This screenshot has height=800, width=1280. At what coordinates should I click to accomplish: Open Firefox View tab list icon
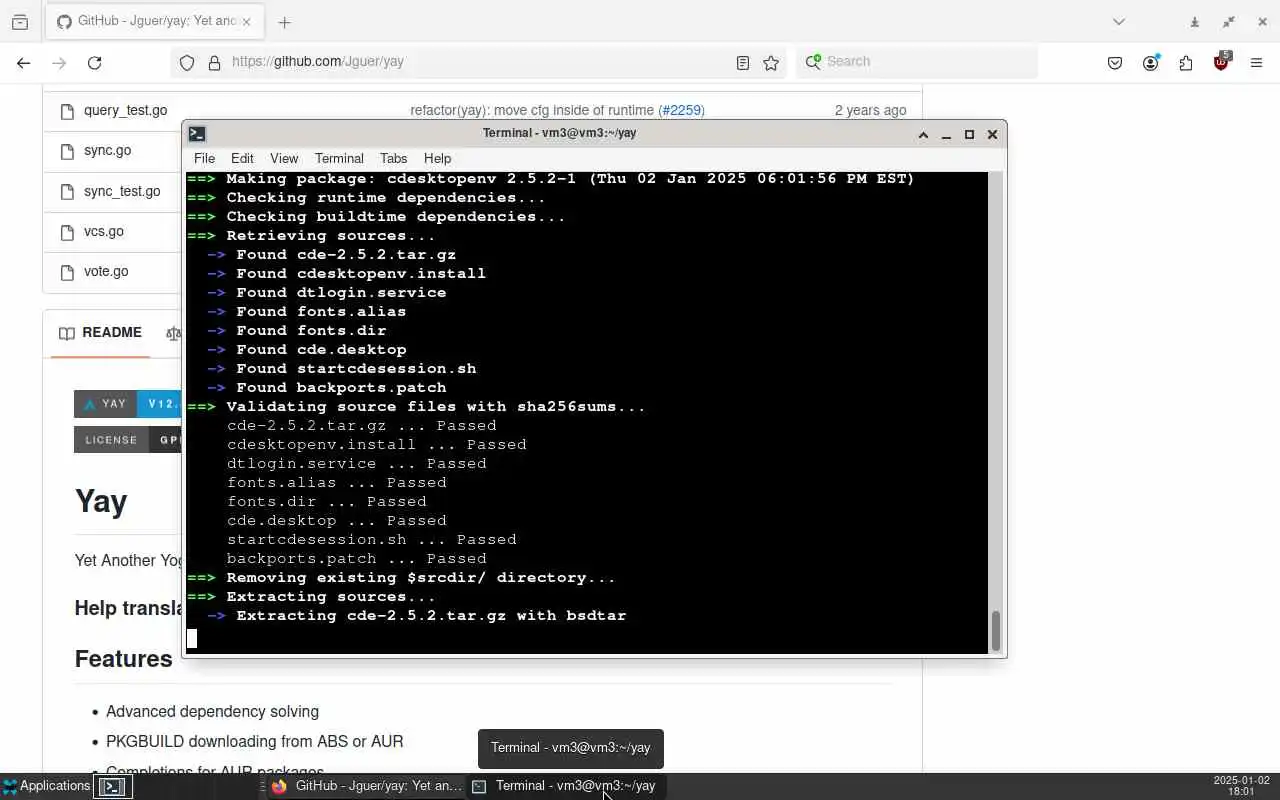click(x=20, y=21)
